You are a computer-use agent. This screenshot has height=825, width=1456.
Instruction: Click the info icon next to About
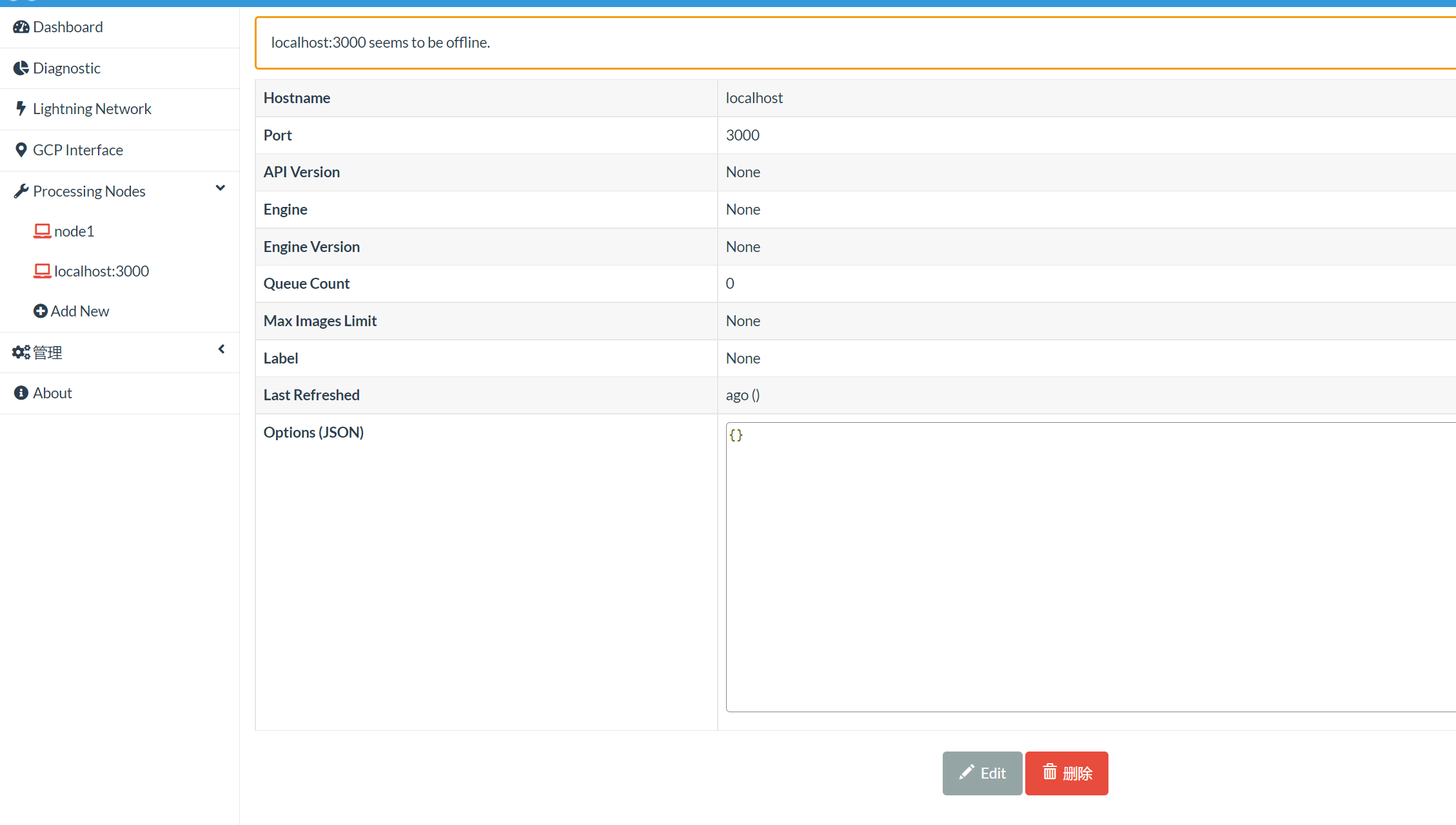tap(20, 393)
